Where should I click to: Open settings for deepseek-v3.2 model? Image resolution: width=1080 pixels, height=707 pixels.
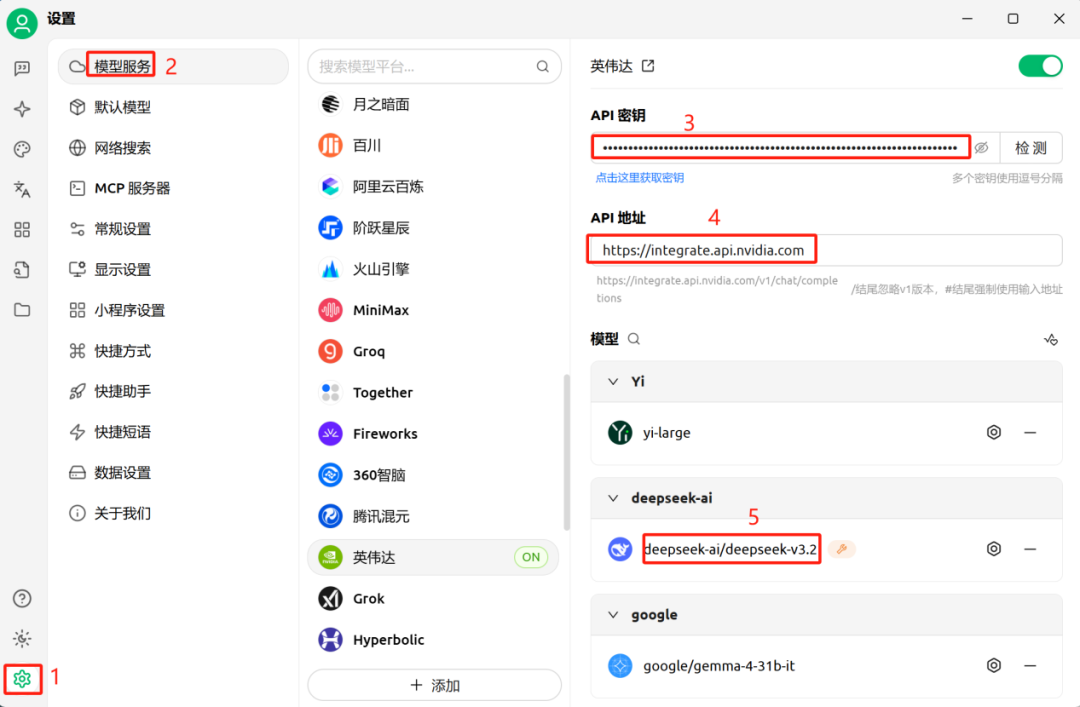[993, 549]
